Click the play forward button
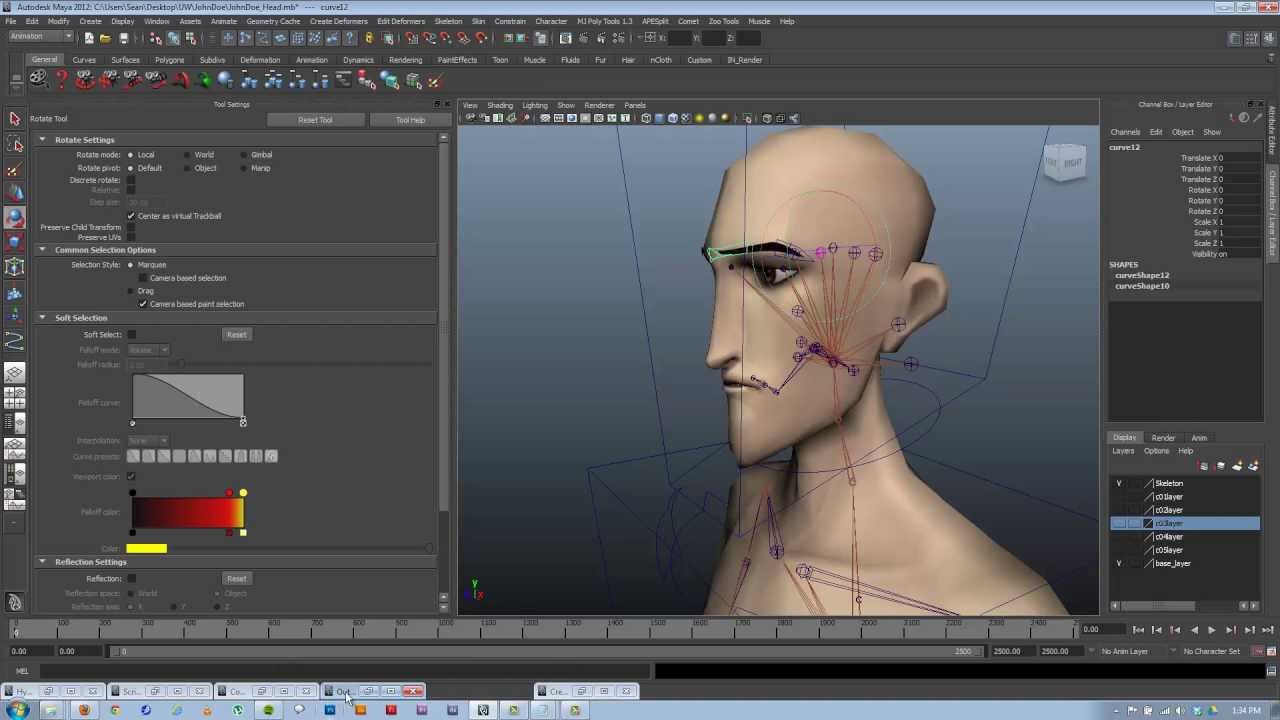Viewport: 1280px width, 720px height. [x=1212, y=630]
